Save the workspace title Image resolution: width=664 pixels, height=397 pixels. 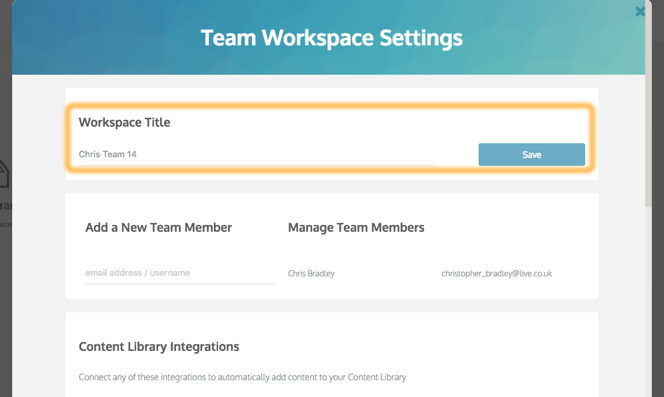pyautogui.click(x=531, y=155)
